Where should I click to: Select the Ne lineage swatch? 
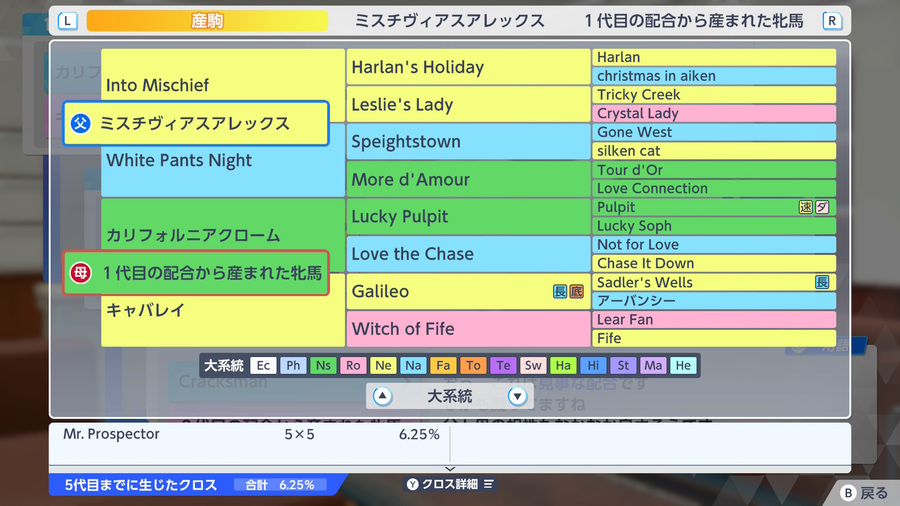(383, 365)
